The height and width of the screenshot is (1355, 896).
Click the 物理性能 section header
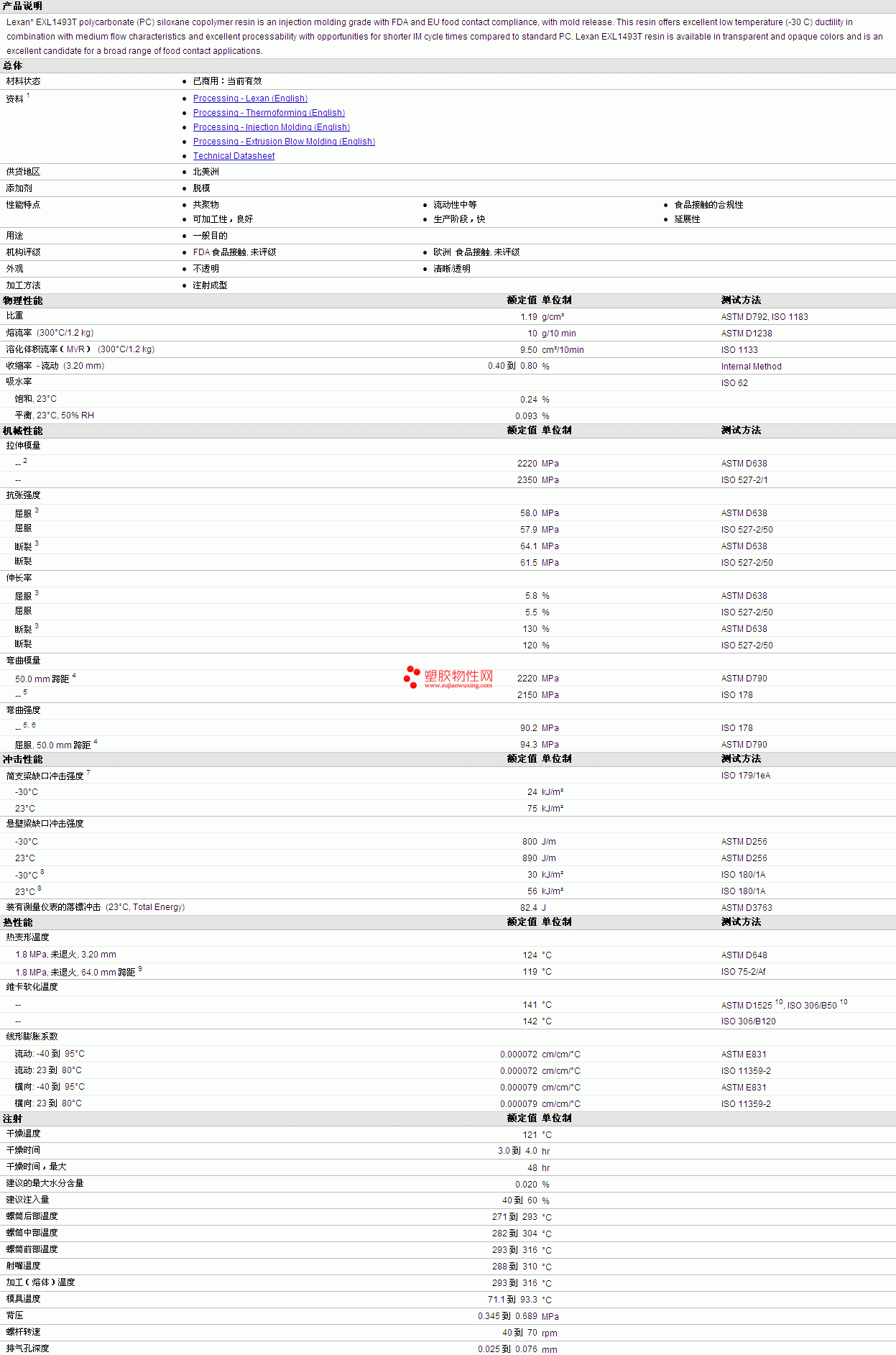[x=22, y=300]
